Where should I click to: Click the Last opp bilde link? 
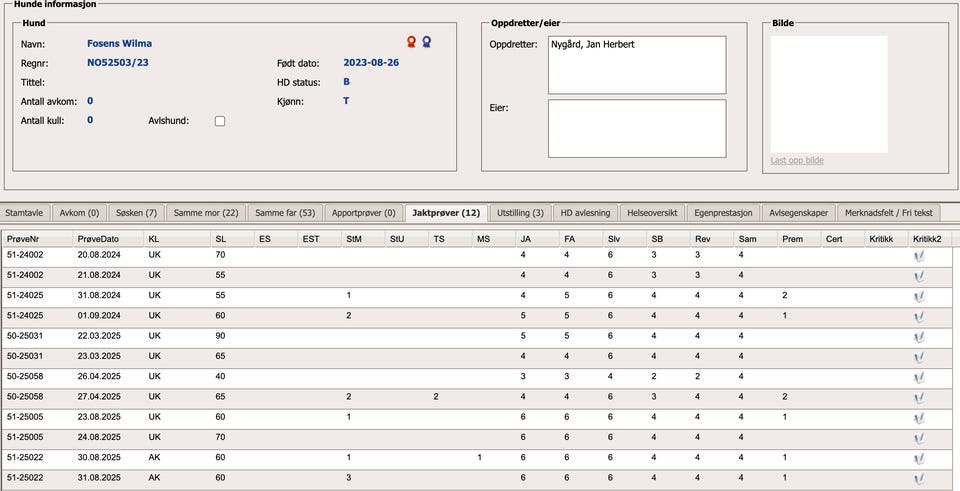click(x=797, y=161)
